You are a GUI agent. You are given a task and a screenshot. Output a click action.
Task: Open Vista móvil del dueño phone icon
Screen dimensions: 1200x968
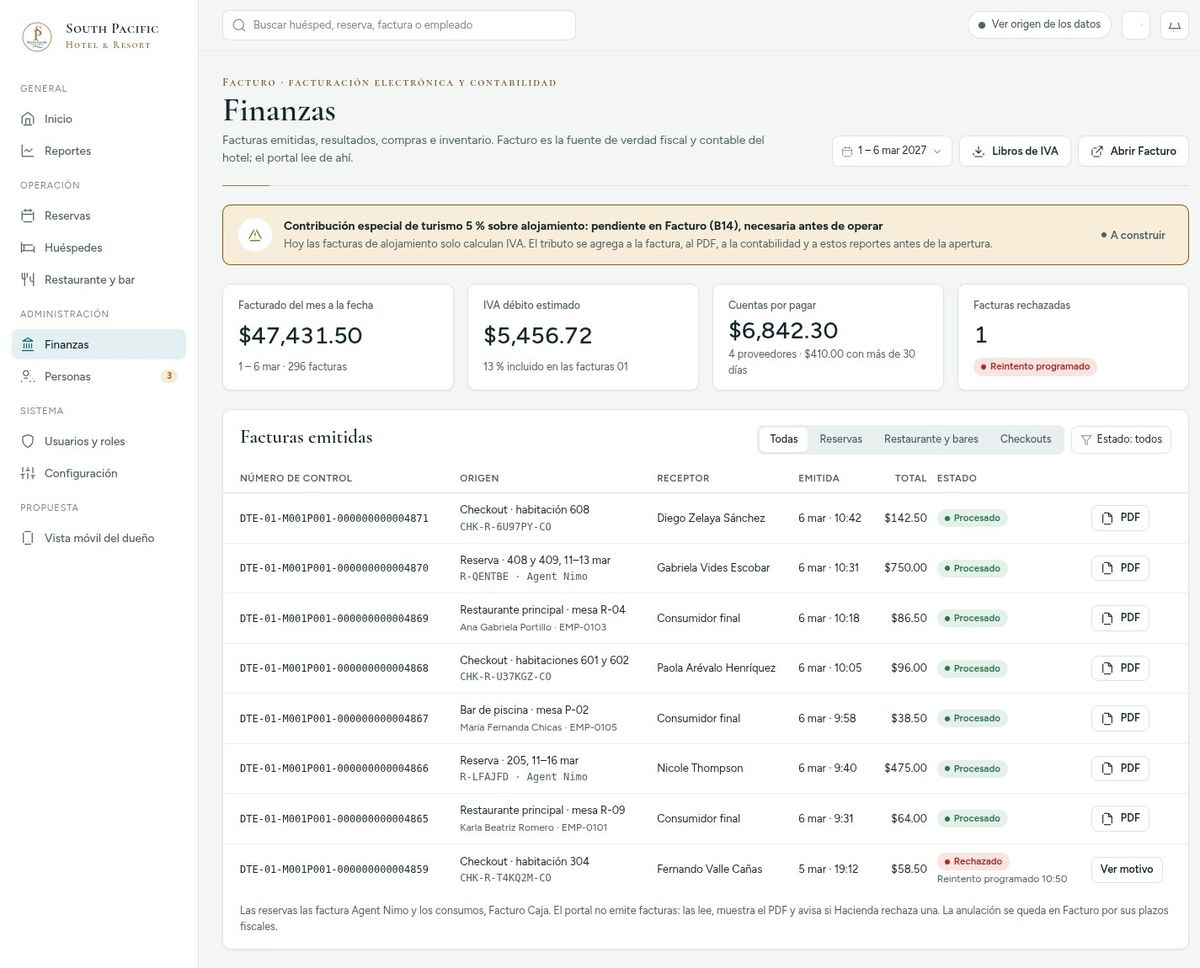[28, 538]
